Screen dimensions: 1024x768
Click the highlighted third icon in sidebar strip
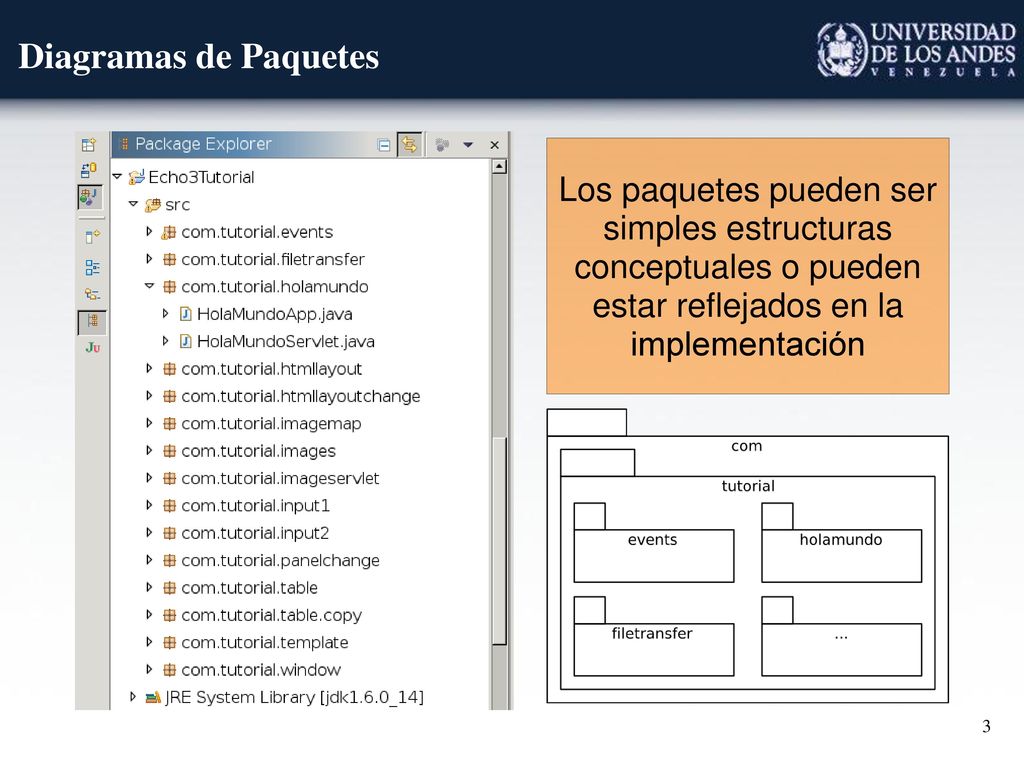90,197
